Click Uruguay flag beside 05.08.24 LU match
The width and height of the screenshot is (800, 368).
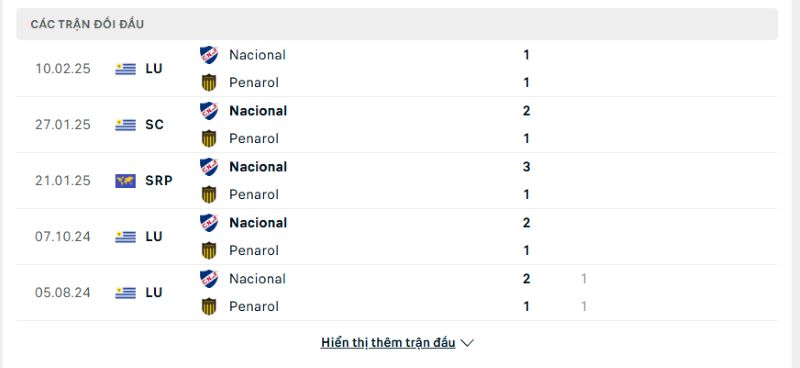[x=126, y=292]
